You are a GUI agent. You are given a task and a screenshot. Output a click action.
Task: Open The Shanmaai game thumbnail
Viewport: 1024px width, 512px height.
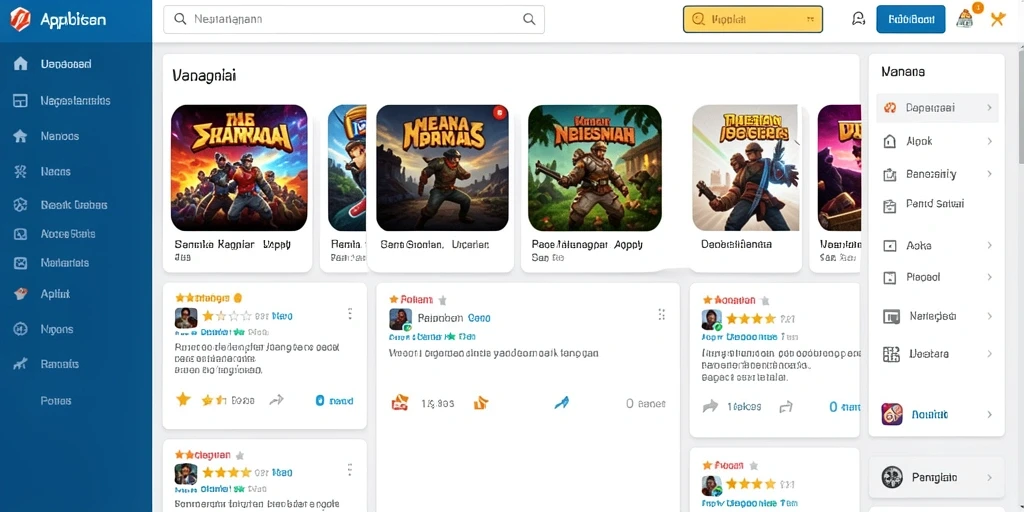click(239, 168)
